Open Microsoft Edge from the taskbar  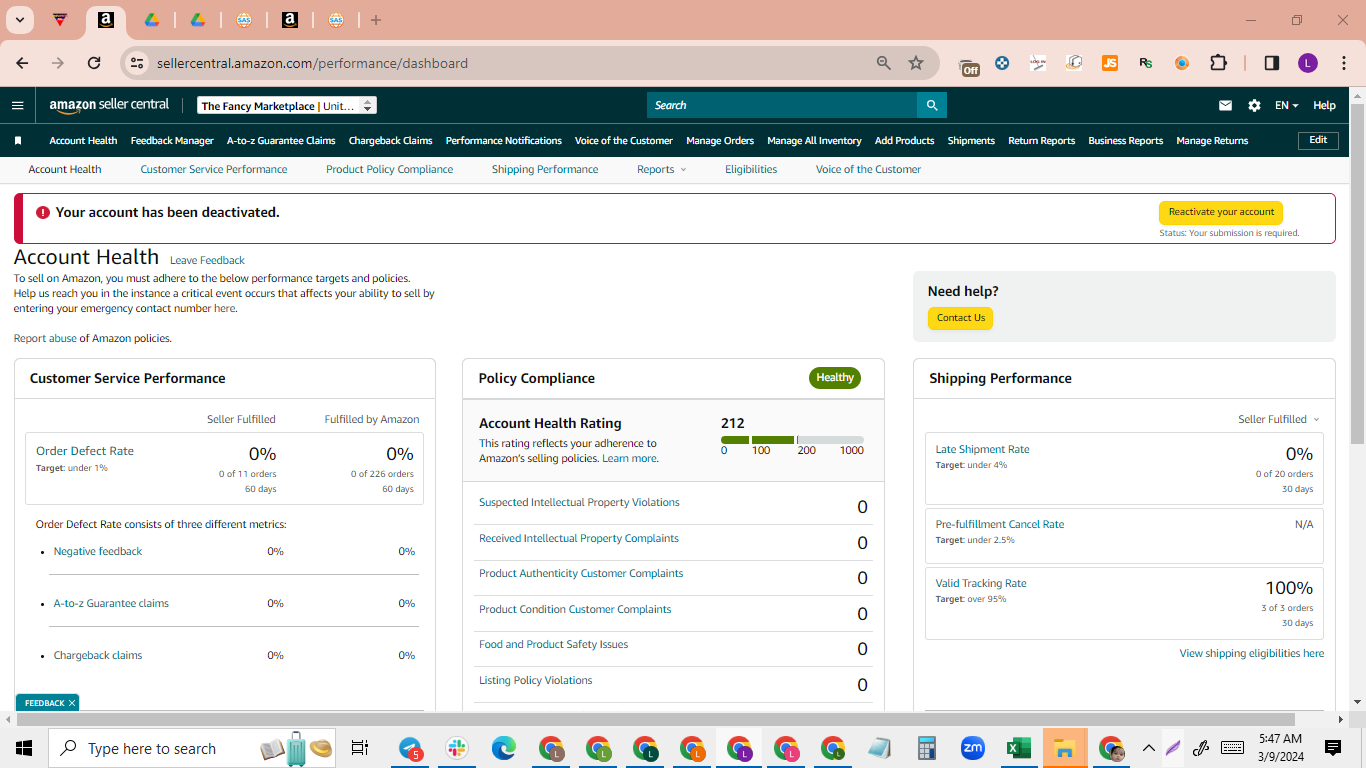pos(504,748)
